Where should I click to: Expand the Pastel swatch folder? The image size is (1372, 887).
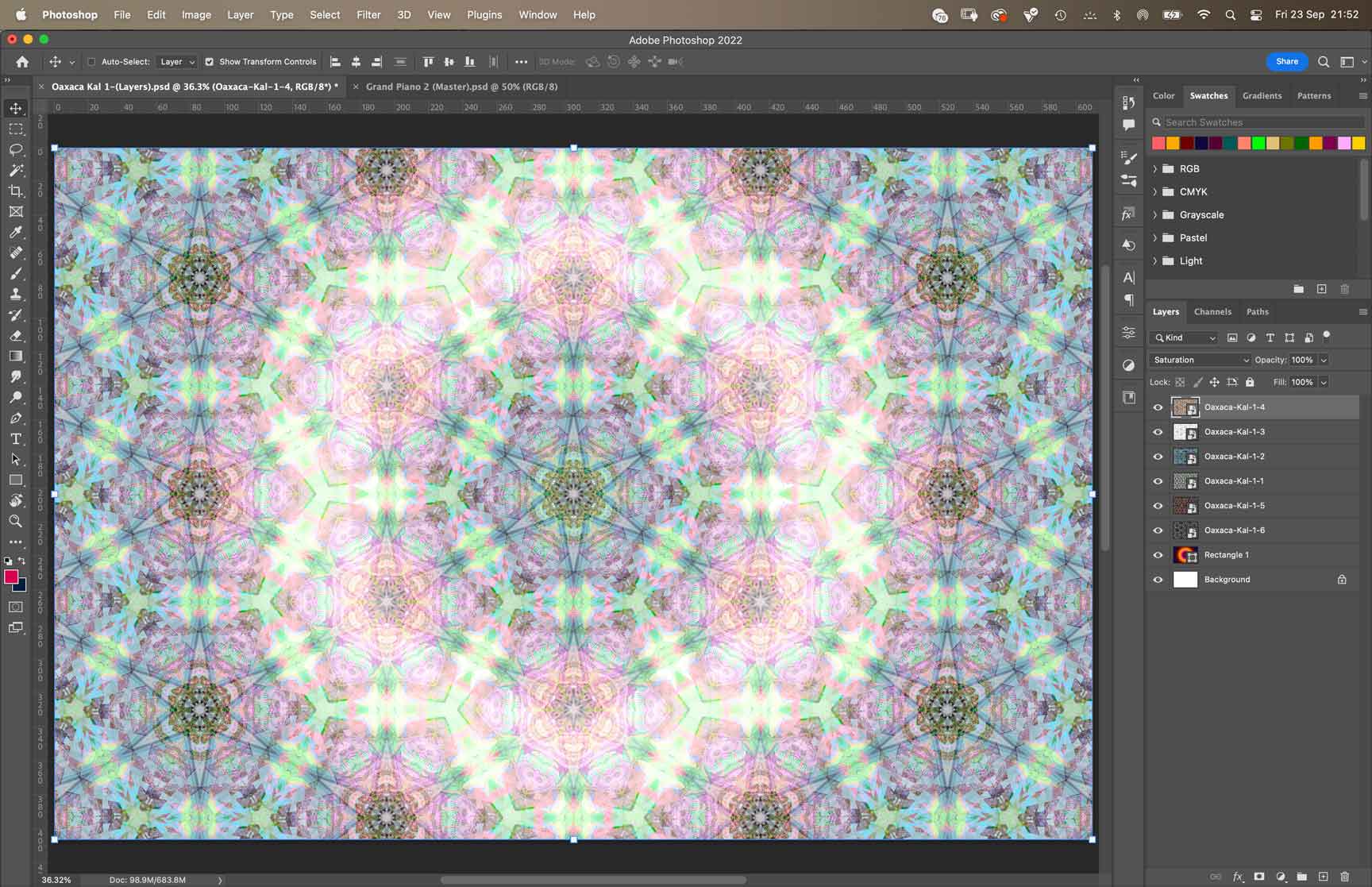[x=1155, y=237]
